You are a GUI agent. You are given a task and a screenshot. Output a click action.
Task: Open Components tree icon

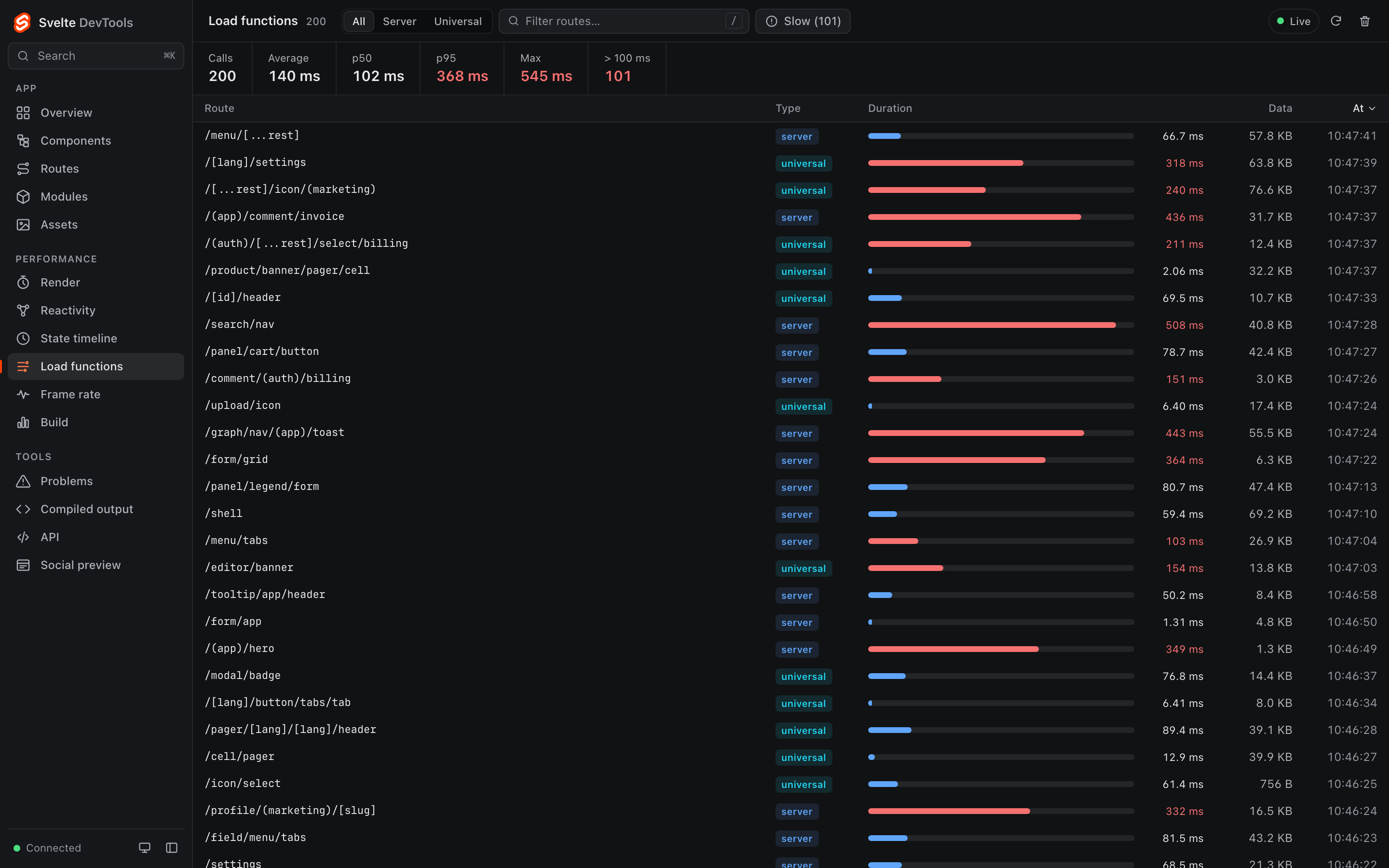tap(23, 141)
